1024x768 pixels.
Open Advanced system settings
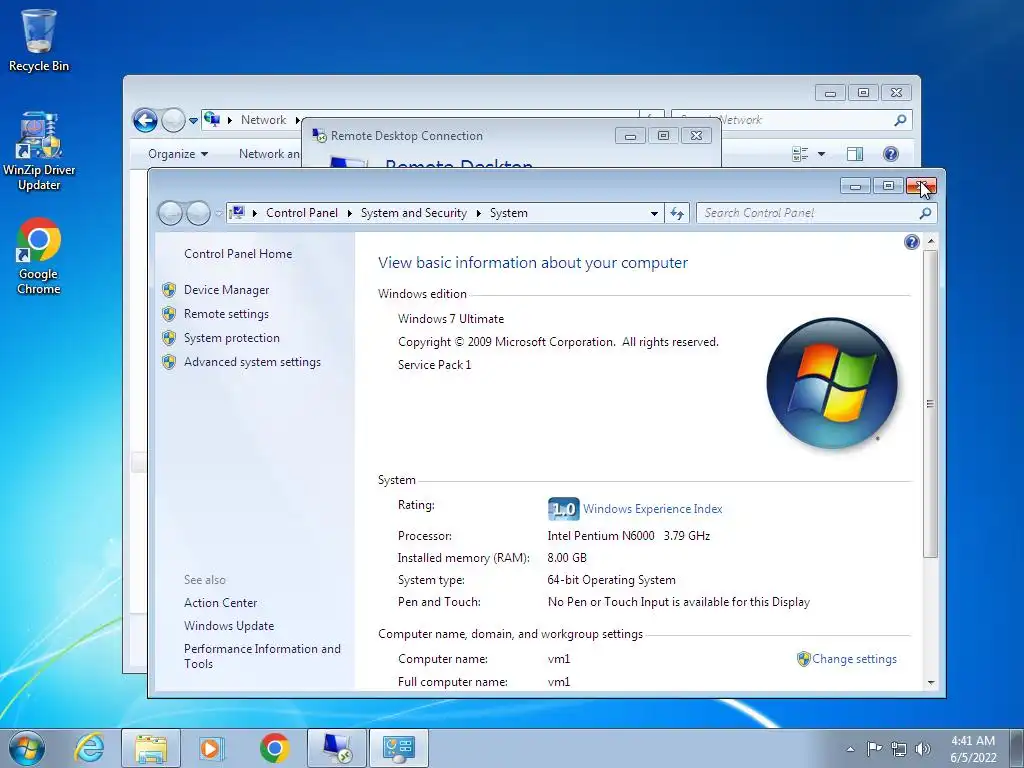[x=252, y=362]
